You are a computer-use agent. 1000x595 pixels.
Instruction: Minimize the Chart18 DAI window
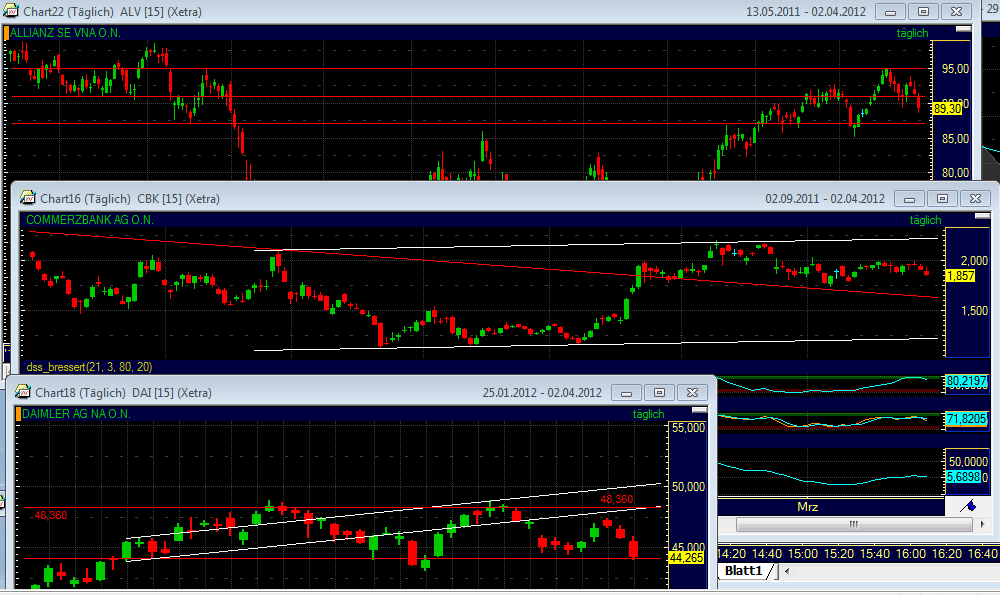point(626,393)
